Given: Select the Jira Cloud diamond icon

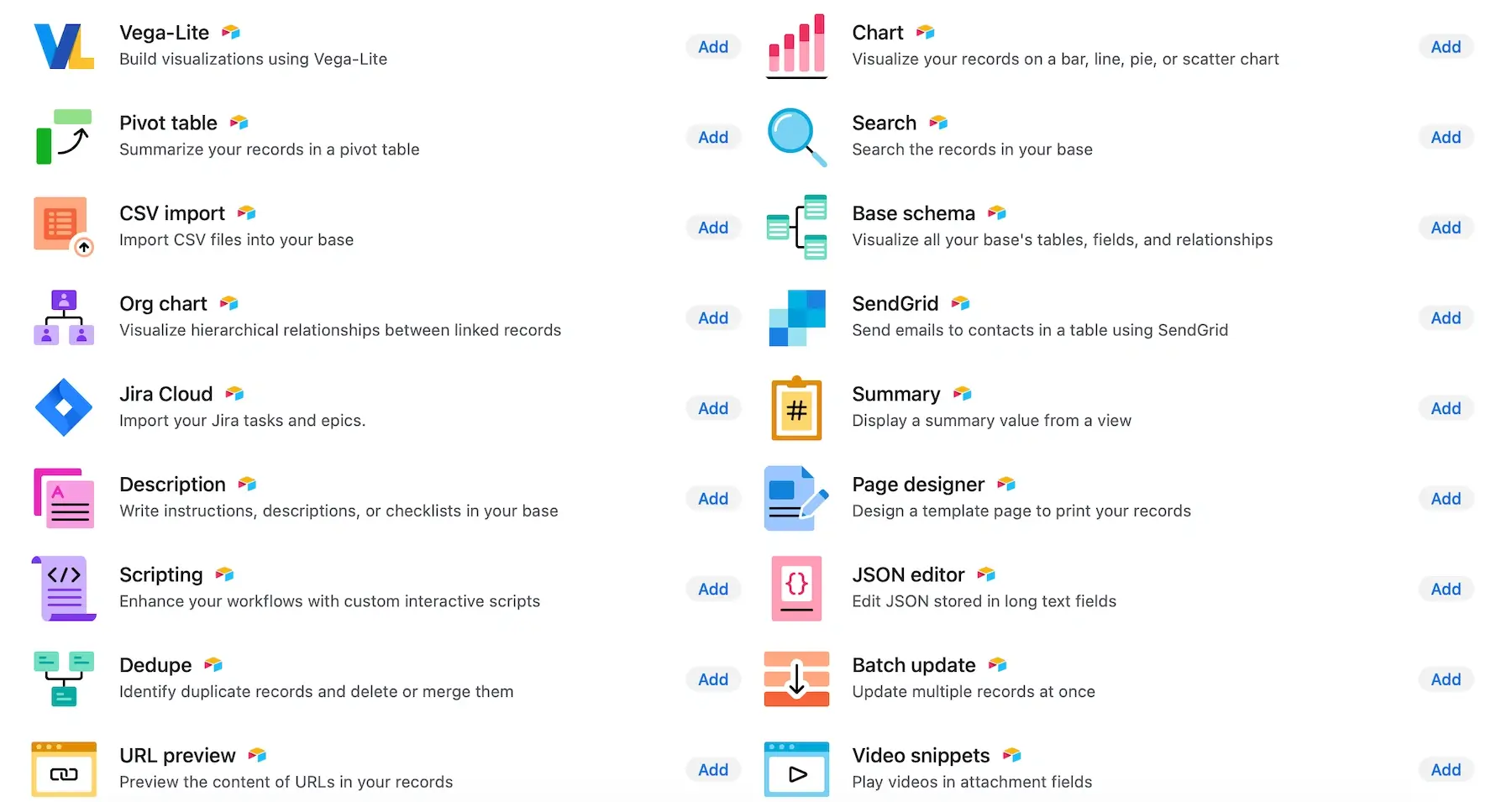Looking at the screenshot, I should coord(63,408).
